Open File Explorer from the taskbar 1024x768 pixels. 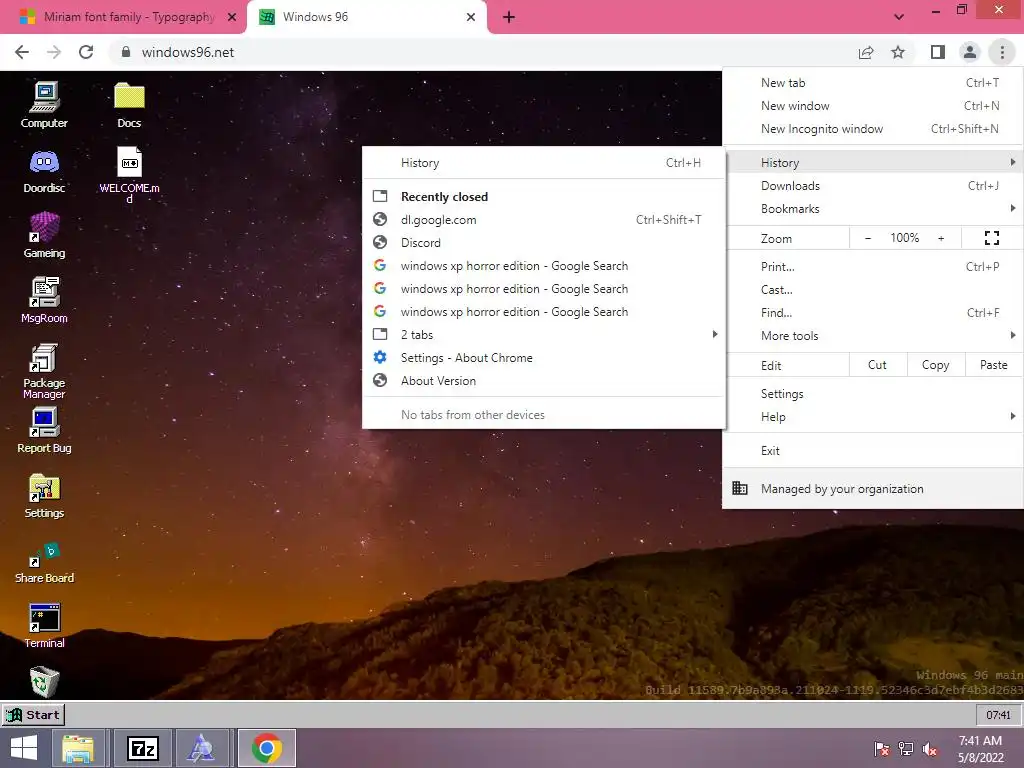tap(78, 748)
